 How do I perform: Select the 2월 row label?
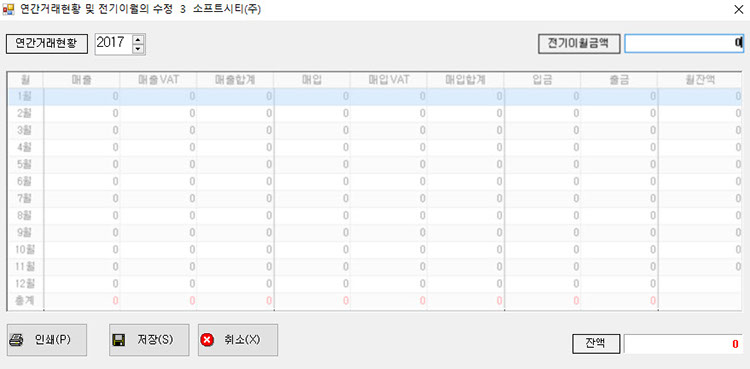pos(25,113)
